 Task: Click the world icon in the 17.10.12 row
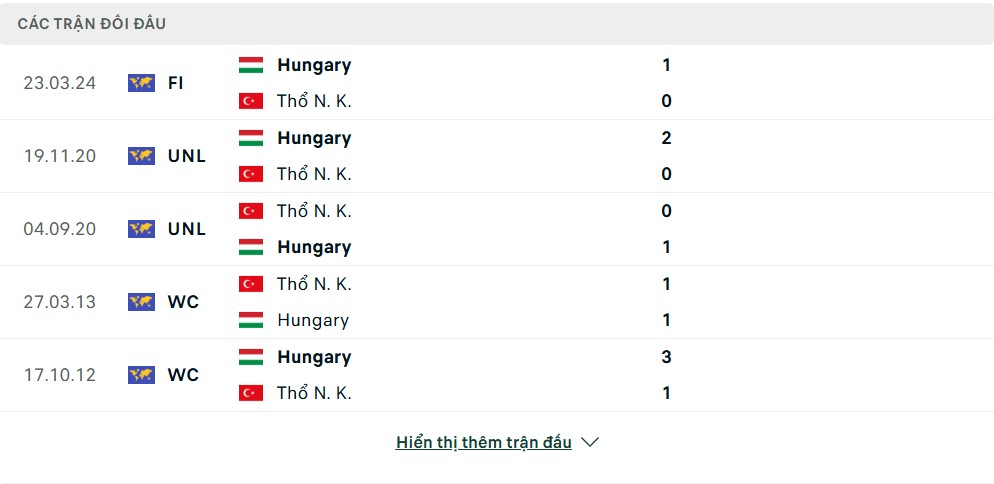[141, 375]
